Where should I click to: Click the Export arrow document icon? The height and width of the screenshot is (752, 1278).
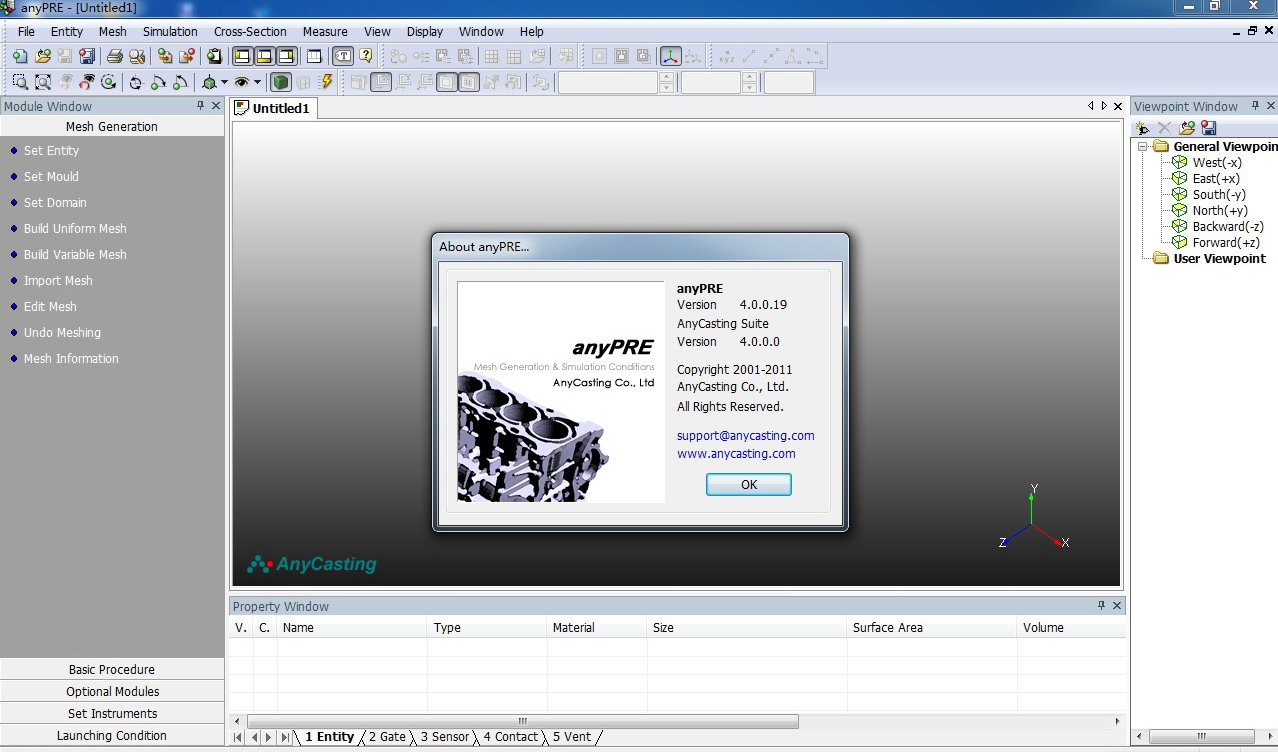[187, 57]
